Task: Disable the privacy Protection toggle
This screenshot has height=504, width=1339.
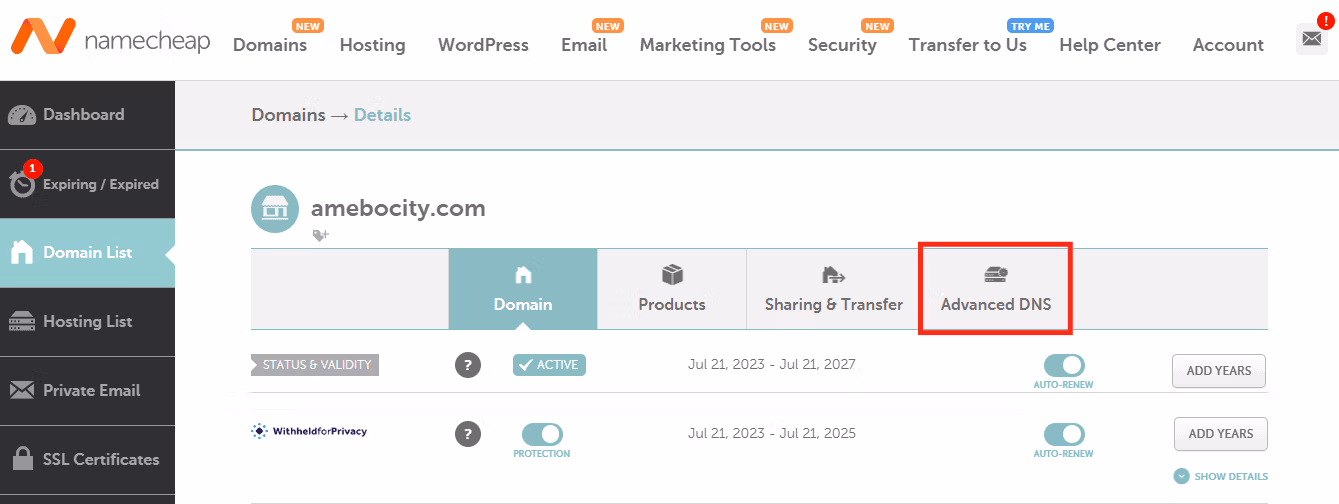Action: [x=542, y=434]
